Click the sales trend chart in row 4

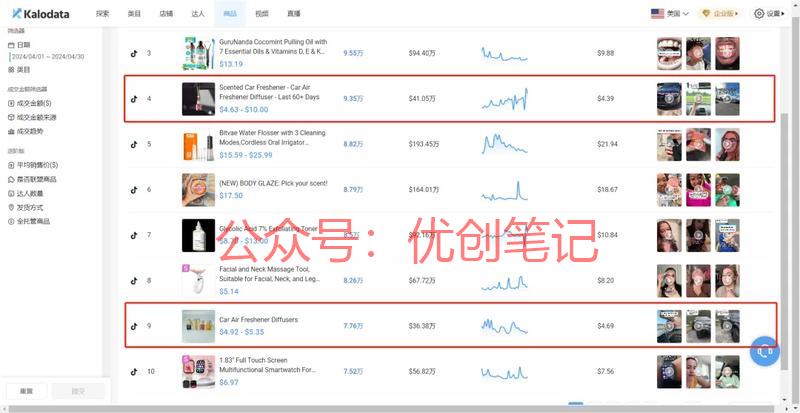tap(505, 99)
